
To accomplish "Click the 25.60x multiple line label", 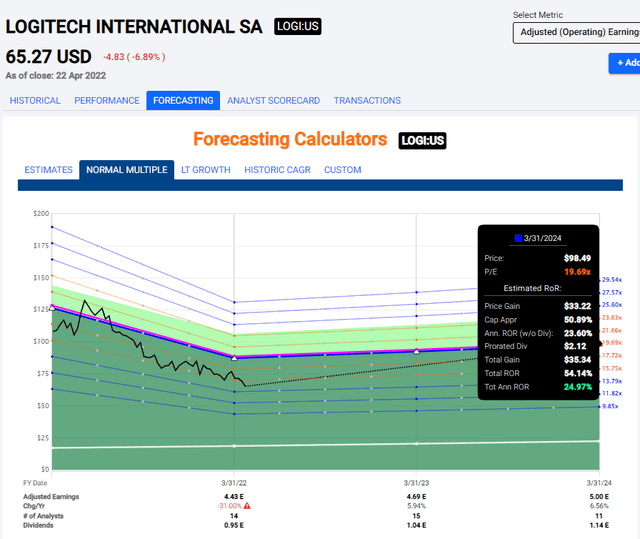I will click(x=612, y=305).
